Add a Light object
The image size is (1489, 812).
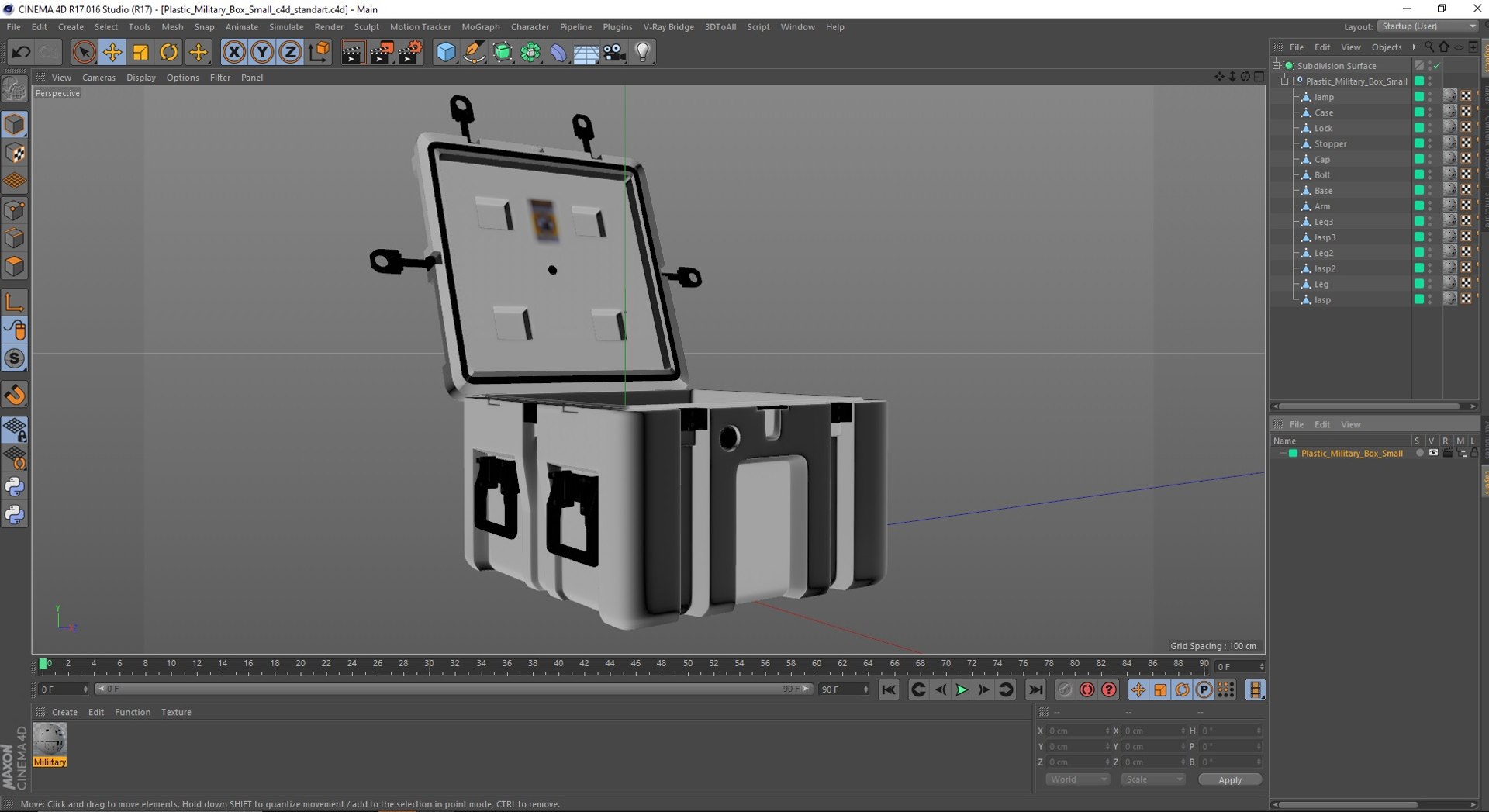(643, 52)
